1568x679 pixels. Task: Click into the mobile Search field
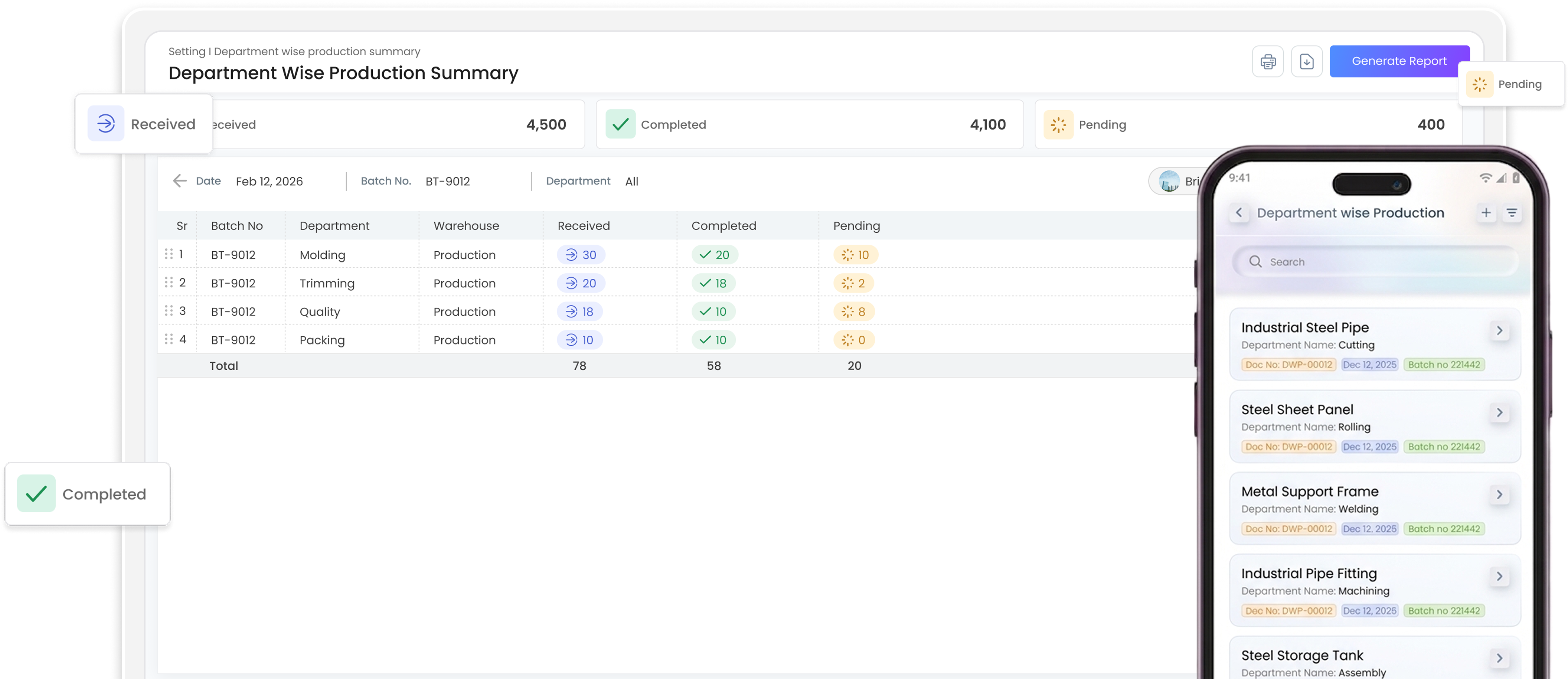1376,262
